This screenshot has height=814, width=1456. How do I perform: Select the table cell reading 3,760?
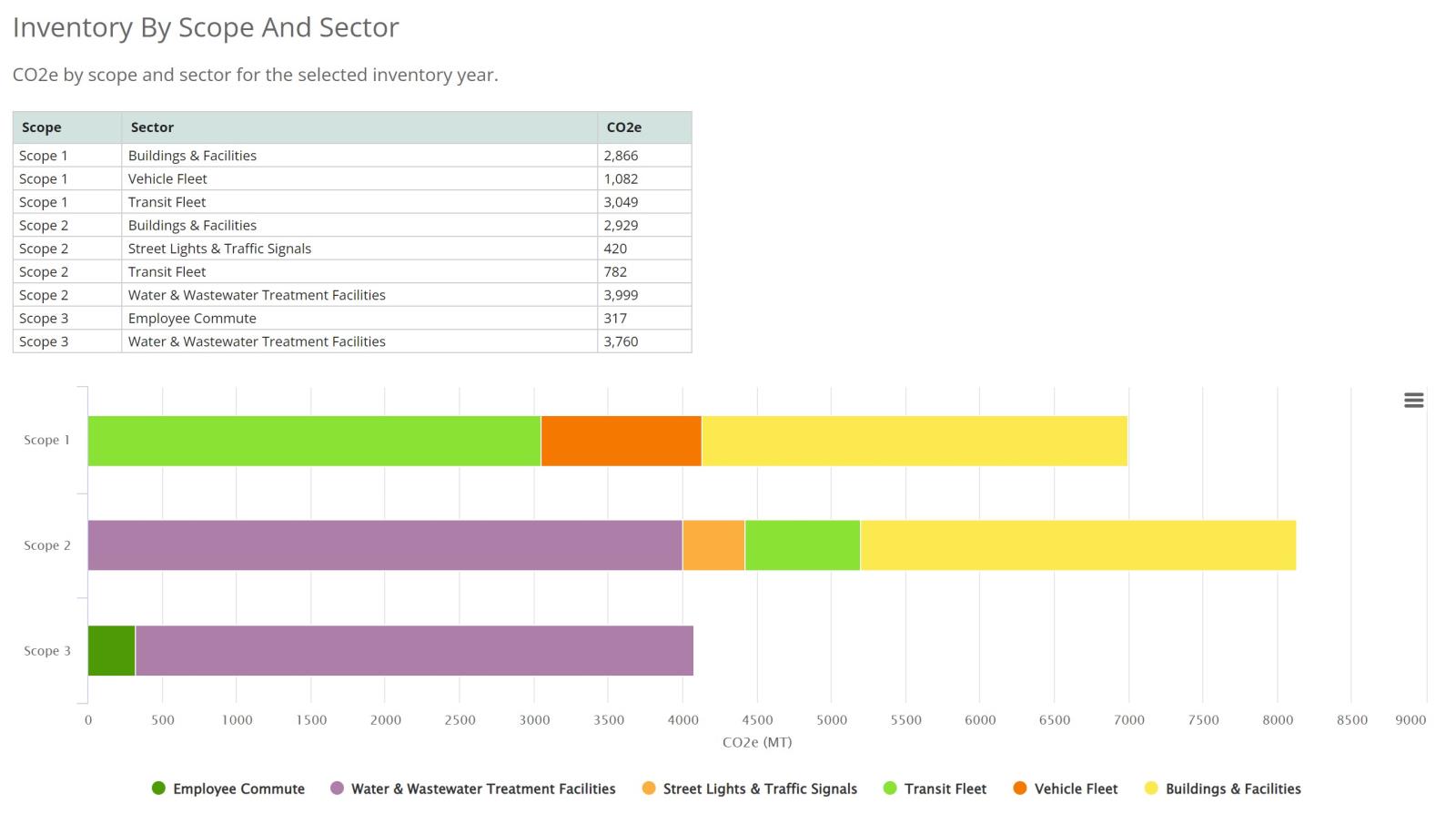(644, 341)
